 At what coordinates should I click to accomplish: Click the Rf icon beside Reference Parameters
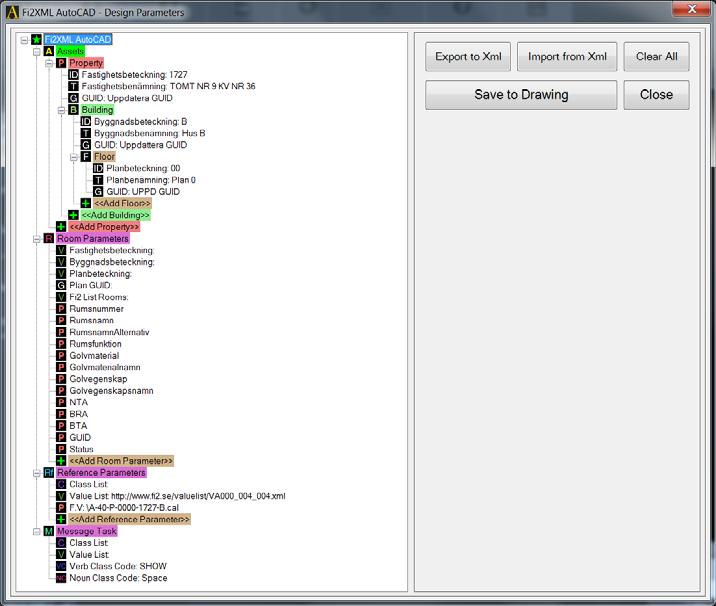pos(49,473)
